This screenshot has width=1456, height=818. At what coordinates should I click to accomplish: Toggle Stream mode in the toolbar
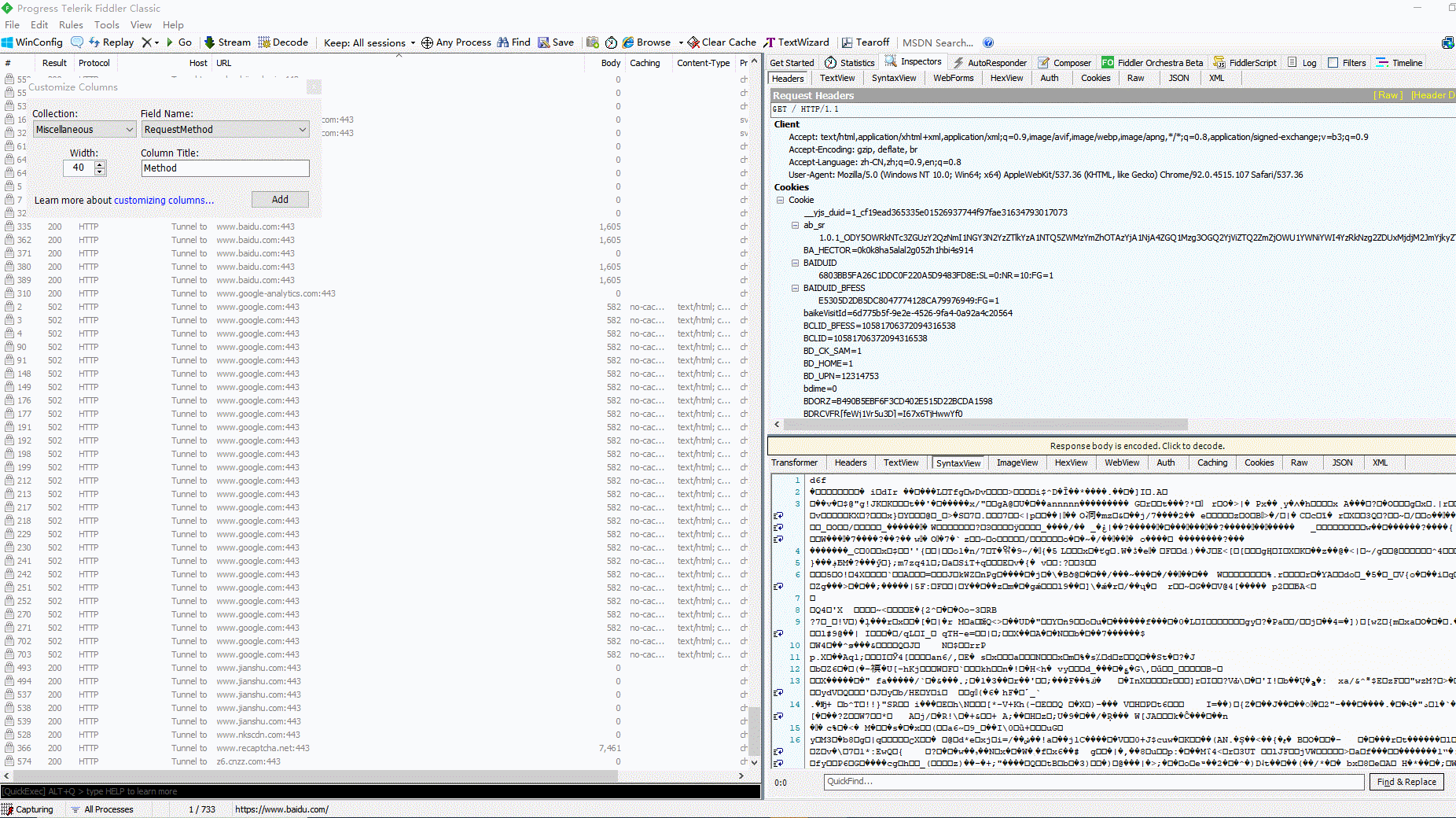point(227,42)
